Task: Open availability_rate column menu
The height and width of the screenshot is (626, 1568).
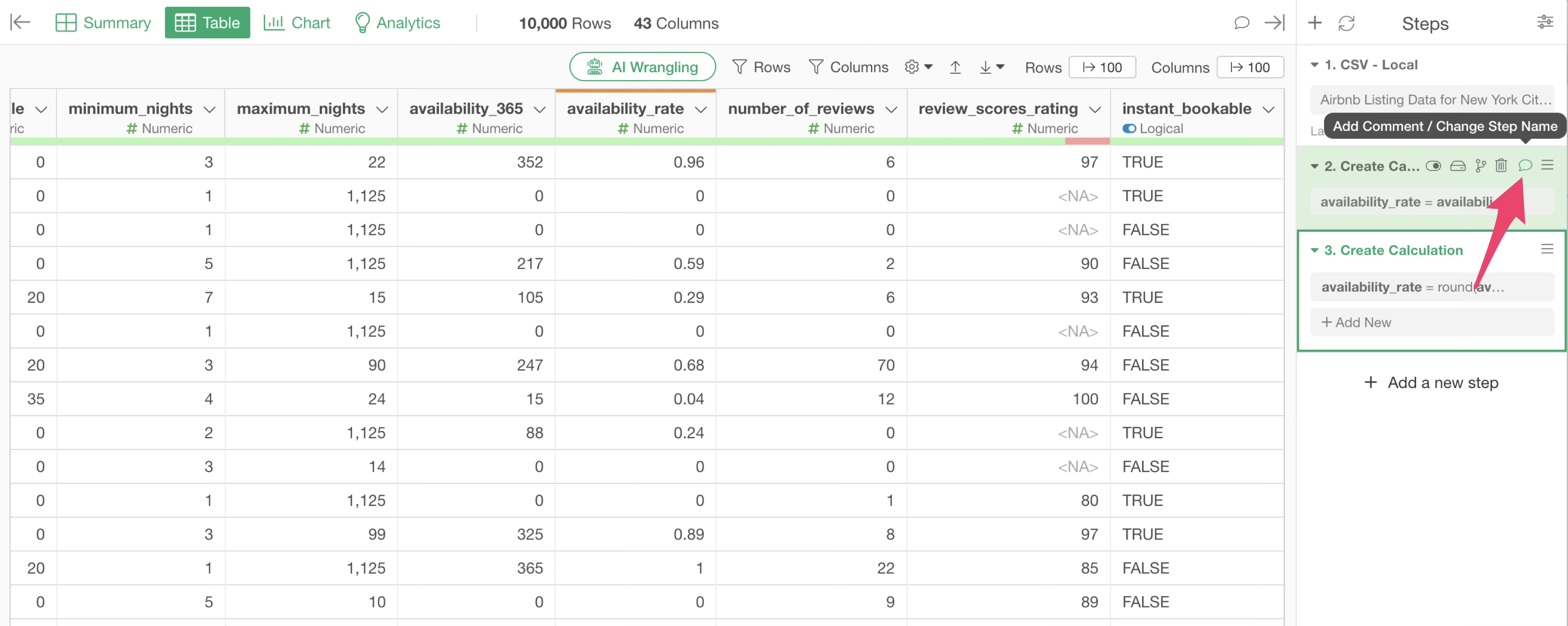Action: pyautogui.click(x=701, y=109)
